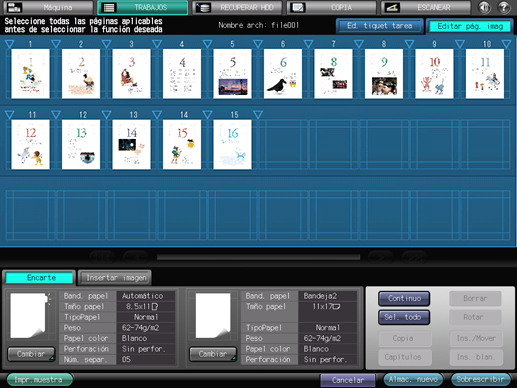Open the RECUPERAR HDD tab
This screenshot has height=388, width=517.
[237, 7]
